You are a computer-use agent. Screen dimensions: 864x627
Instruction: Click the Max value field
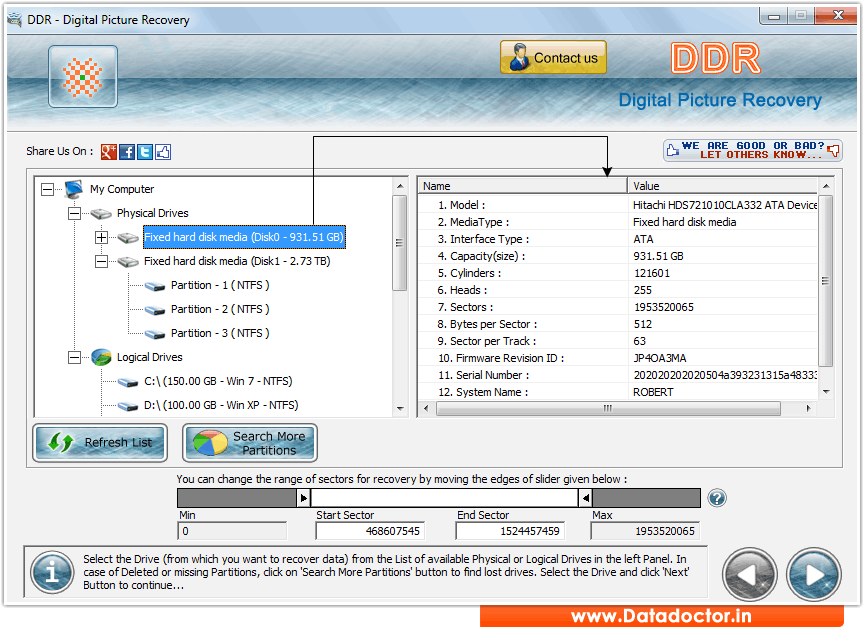(x=645, y=531)
